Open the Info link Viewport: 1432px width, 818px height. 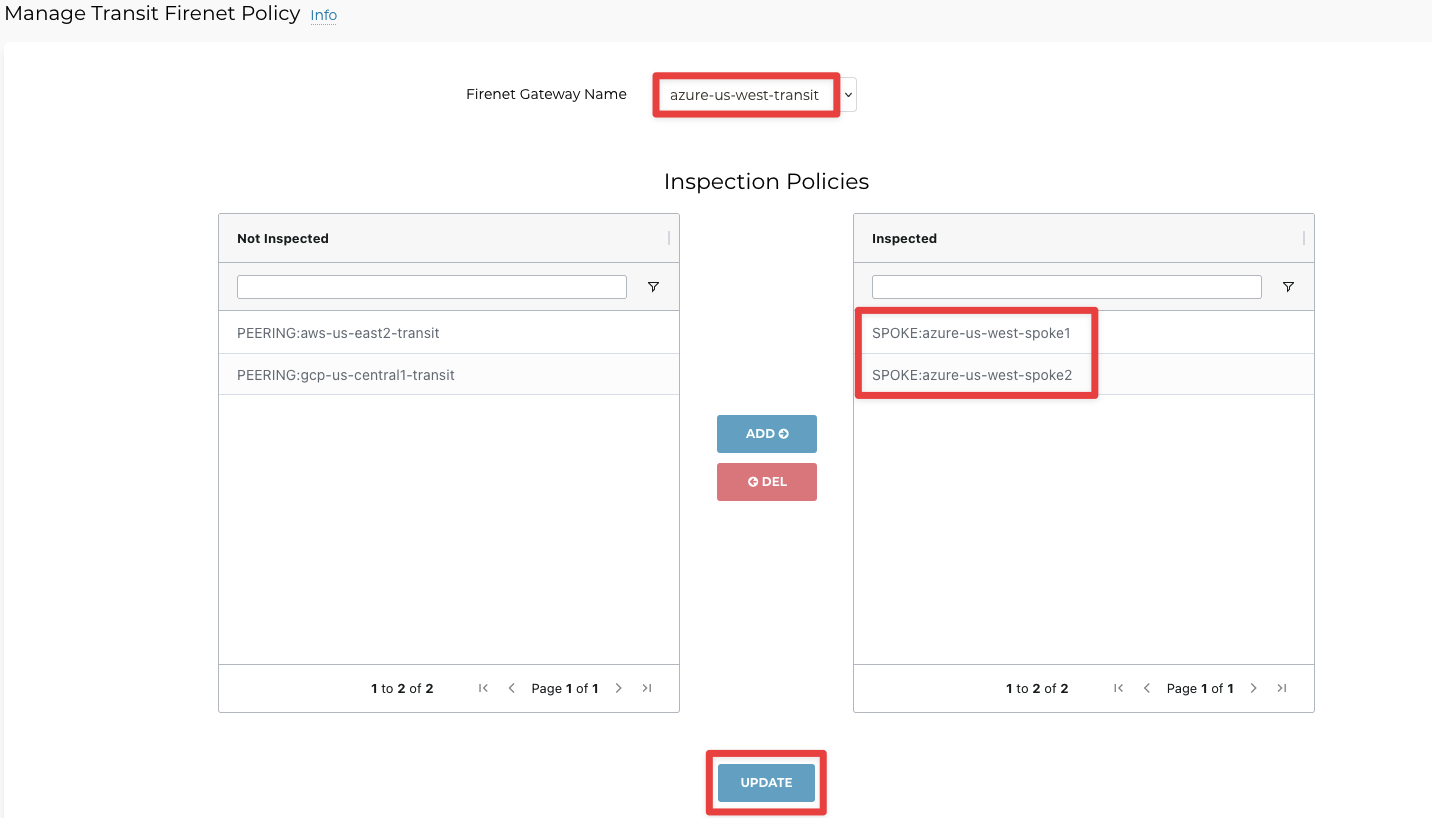(x=323, y=15)
